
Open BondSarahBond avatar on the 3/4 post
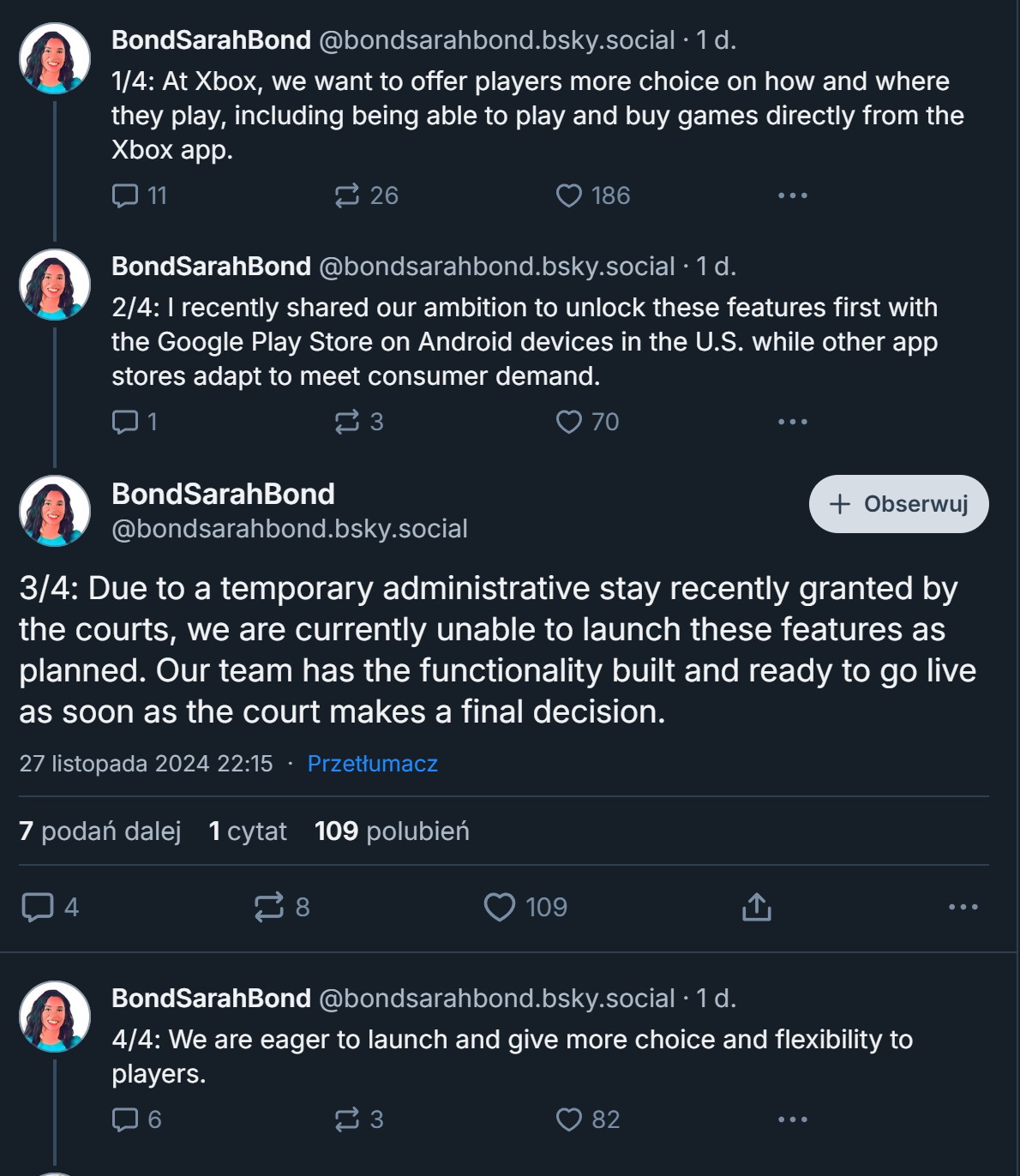[x=55, y=511]
